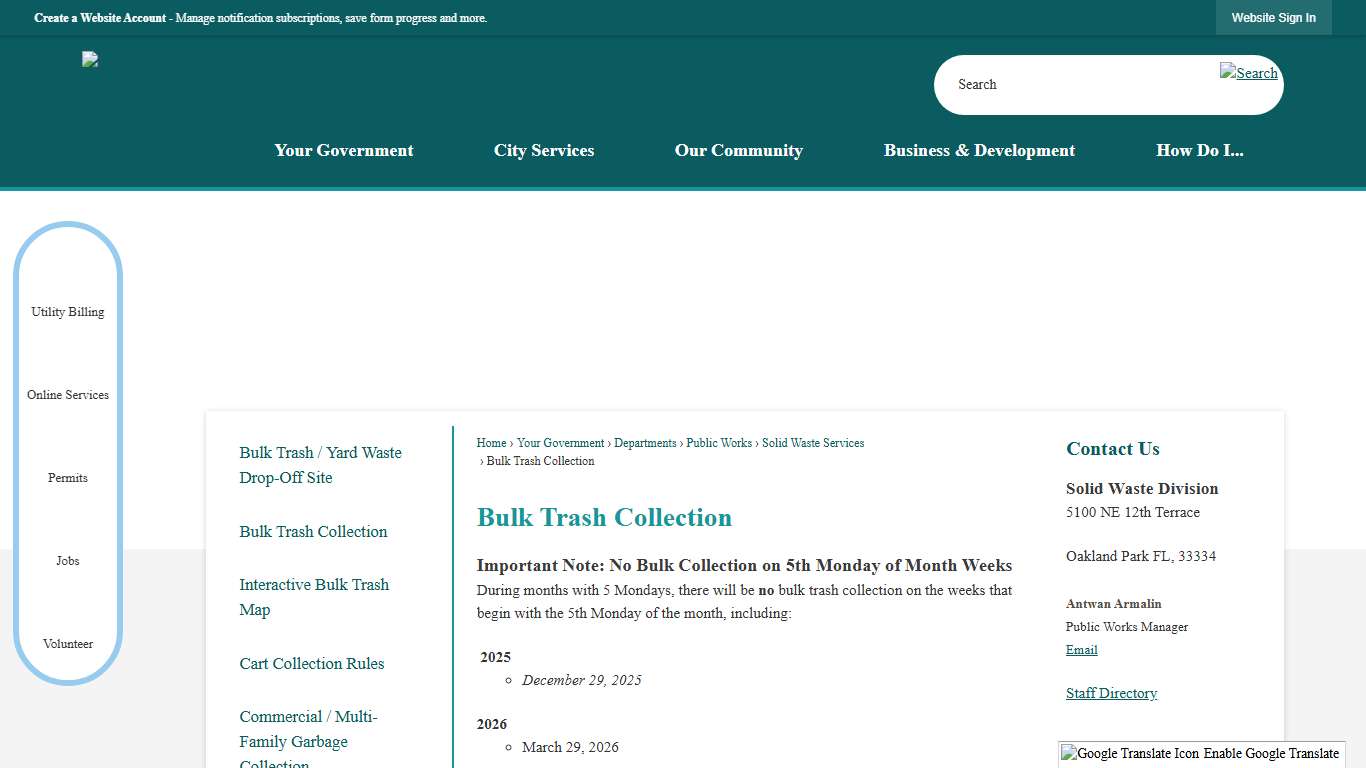Open the Your Government dropdown menu

(344, 150)
